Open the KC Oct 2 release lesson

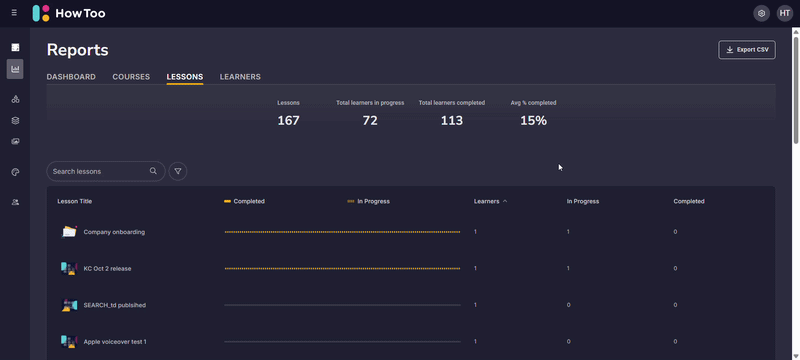[107, 269]
